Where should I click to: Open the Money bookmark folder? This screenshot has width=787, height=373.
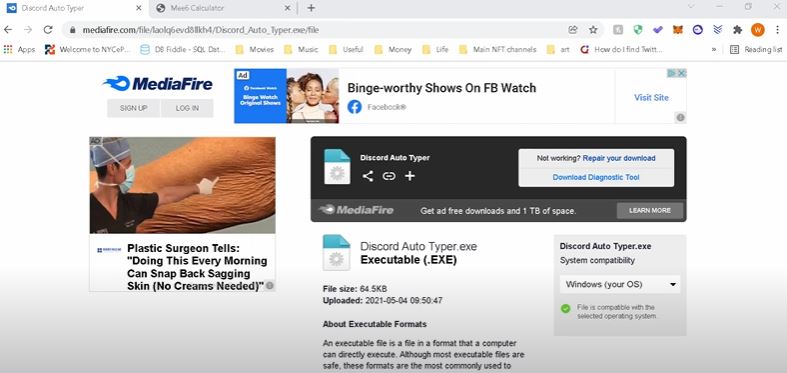point(394,49)
